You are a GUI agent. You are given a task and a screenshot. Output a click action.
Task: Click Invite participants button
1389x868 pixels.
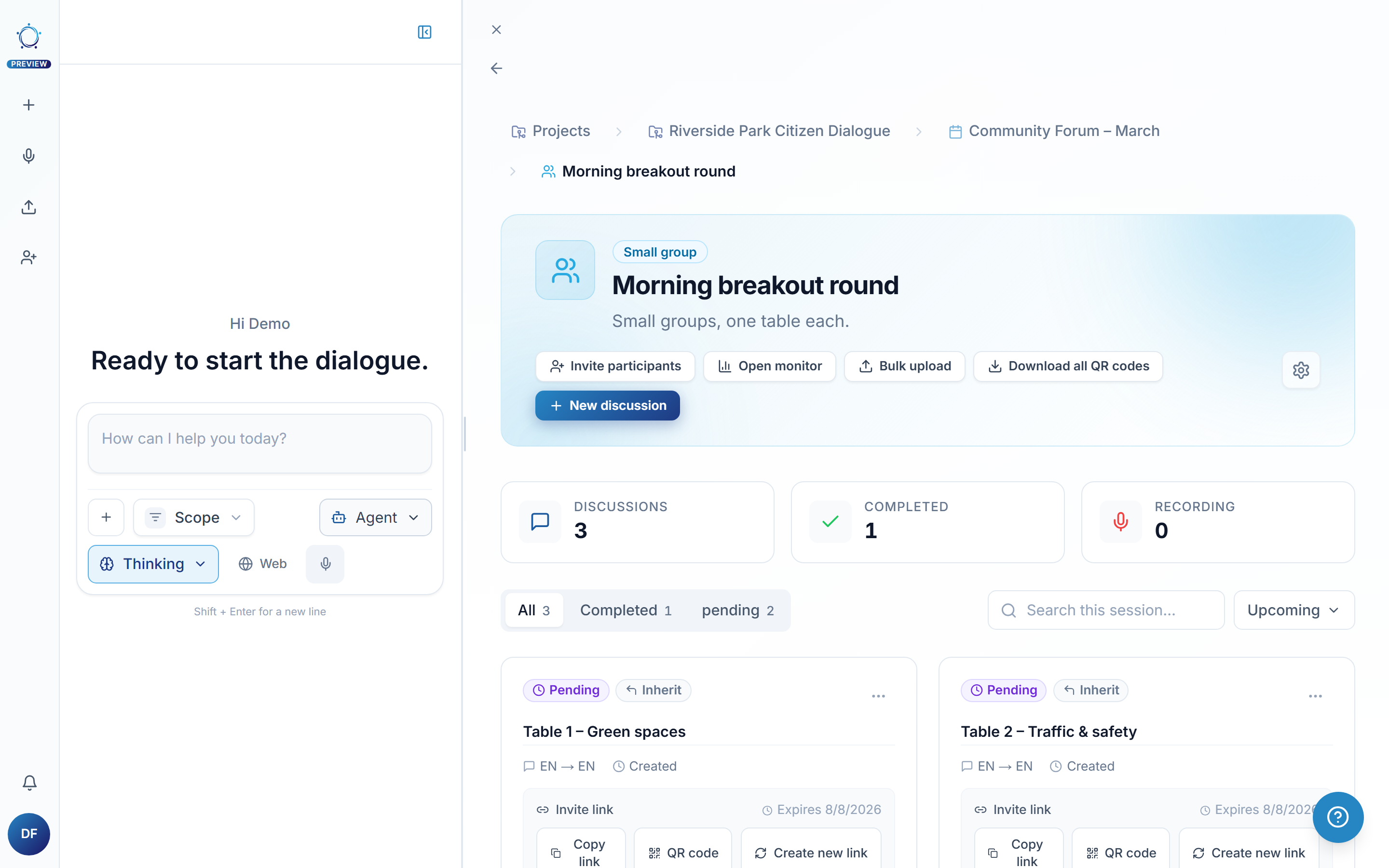tap(615, 366)
